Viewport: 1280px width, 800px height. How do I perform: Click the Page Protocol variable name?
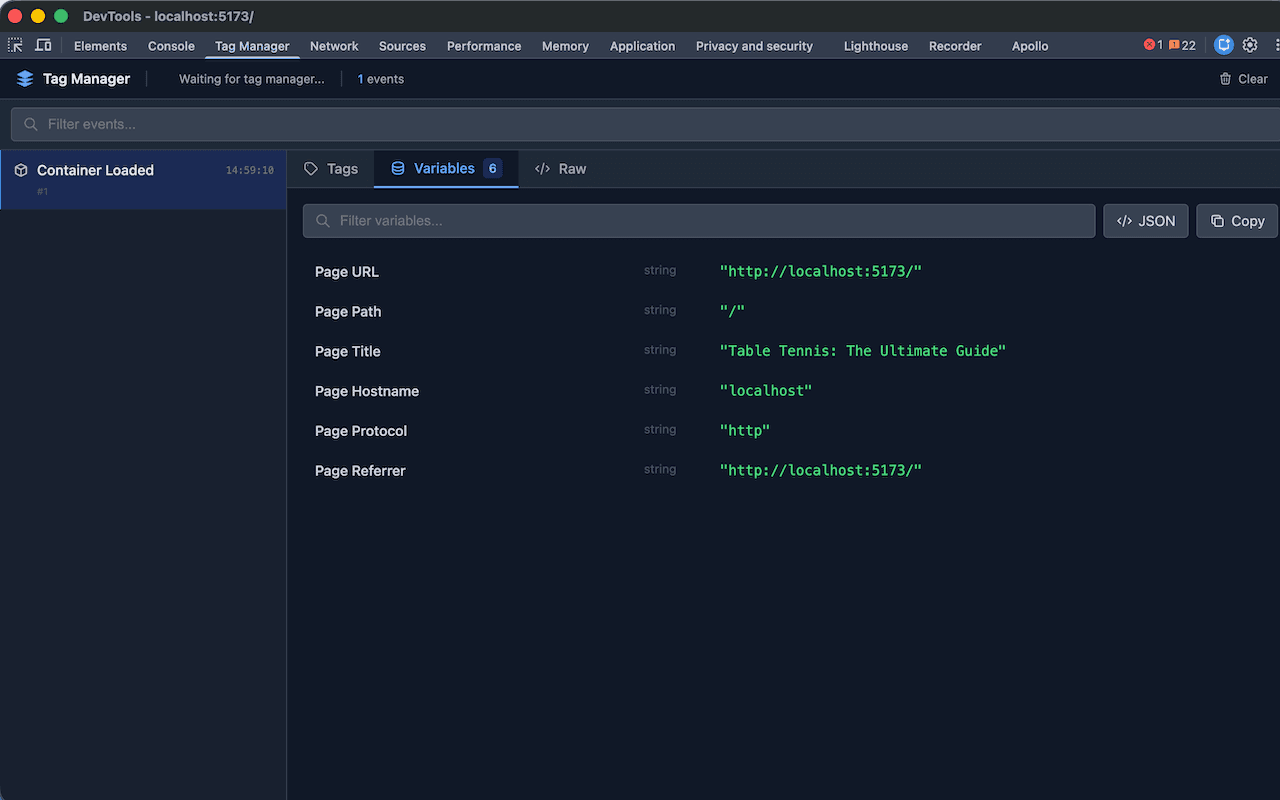(x=361, y=431)
